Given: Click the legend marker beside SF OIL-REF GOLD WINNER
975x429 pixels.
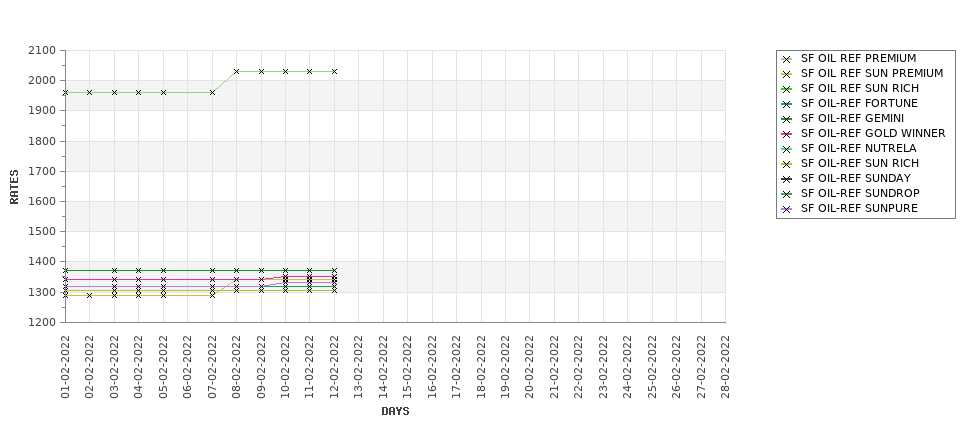Looking at the screenshot, I should (787, 134).
